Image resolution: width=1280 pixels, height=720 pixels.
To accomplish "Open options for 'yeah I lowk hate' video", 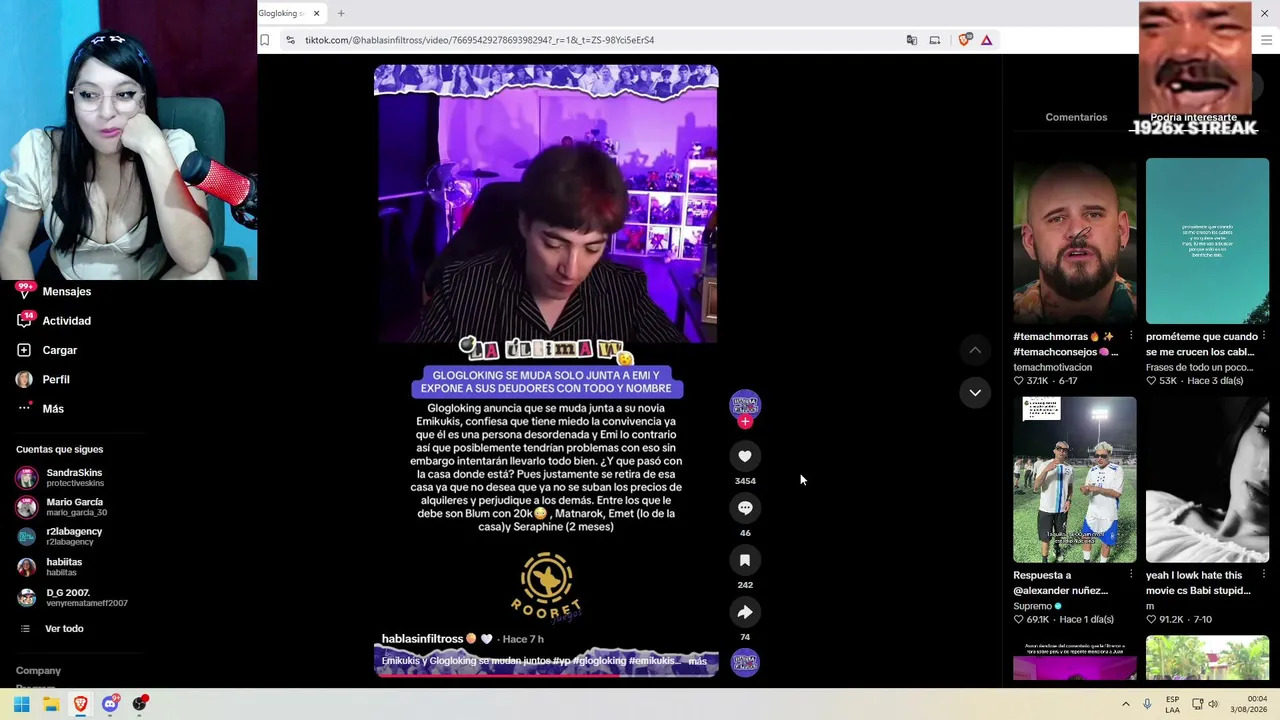I will pos(1264,575).
